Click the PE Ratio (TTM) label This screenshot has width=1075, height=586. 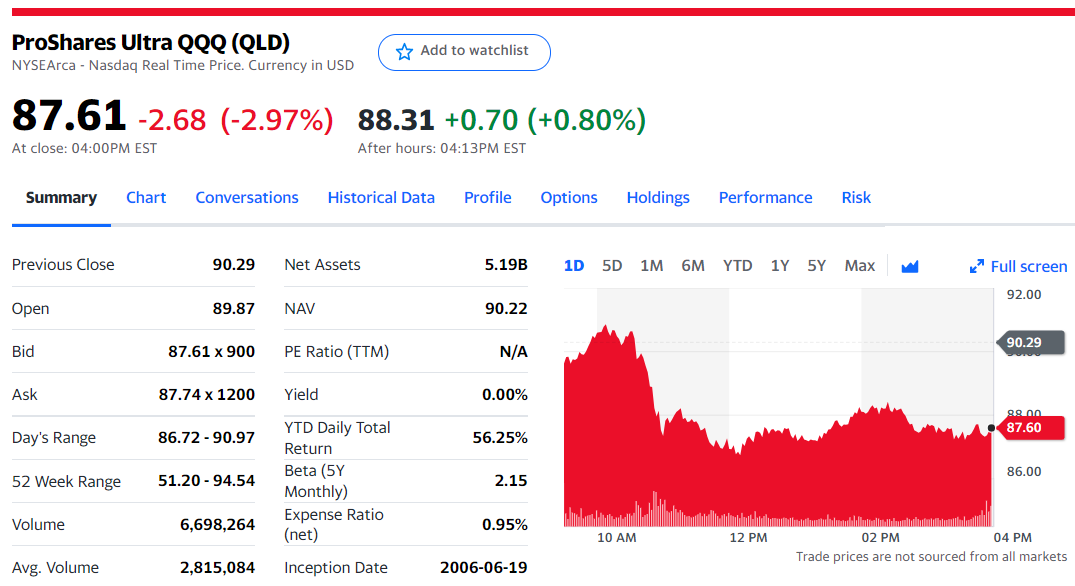337,352
